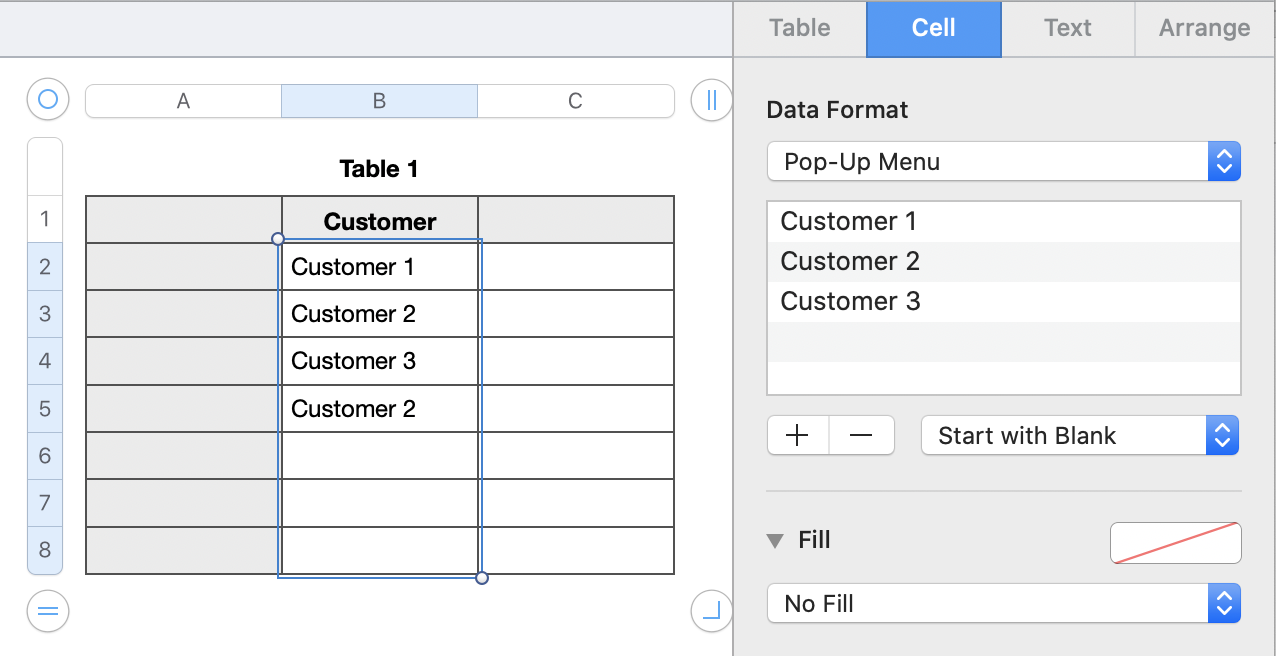Open the Arrange tab

(x=1204, y=28)
